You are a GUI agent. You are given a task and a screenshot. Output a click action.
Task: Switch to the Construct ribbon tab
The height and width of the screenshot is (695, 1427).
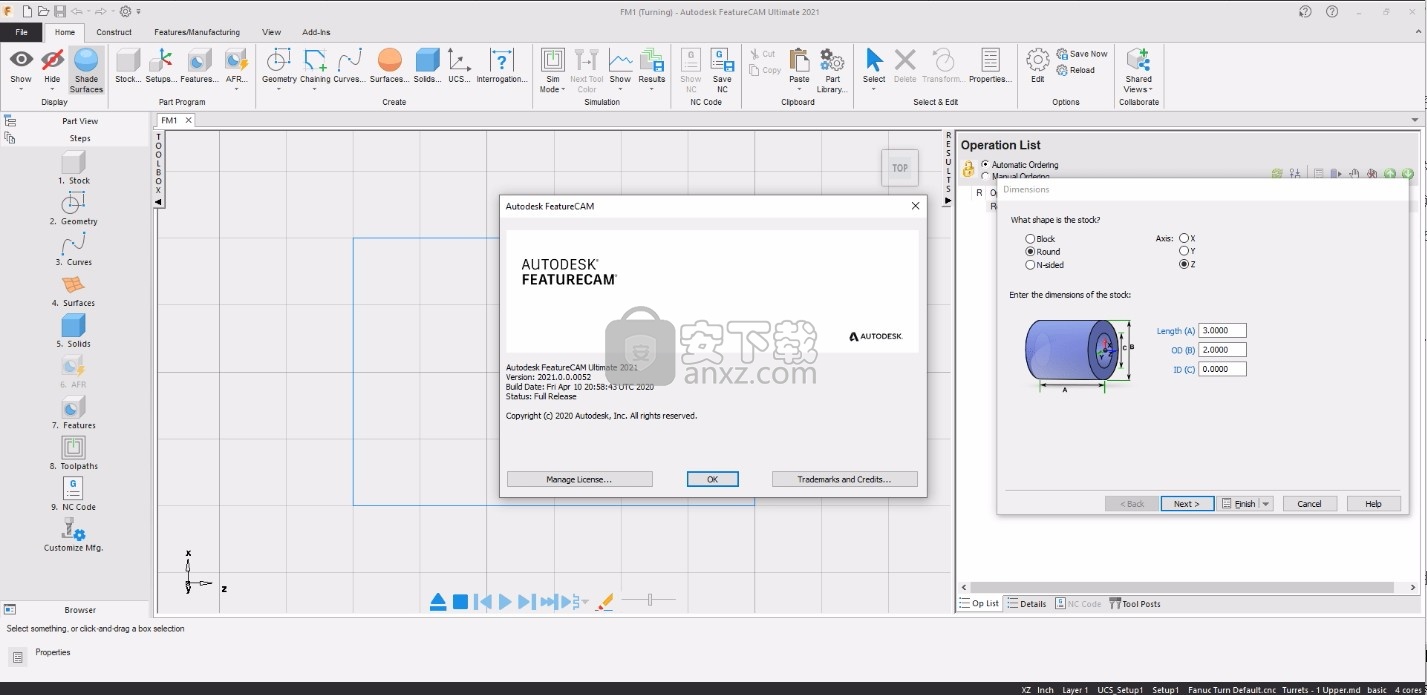tap(114, 32)
